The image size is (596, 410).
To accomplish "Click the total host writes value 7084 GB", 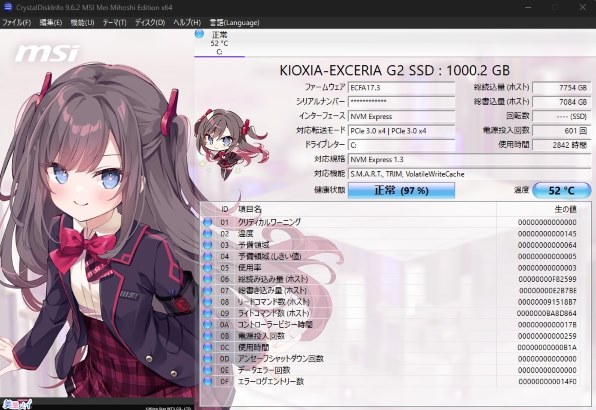I will [x=561, y=102].
